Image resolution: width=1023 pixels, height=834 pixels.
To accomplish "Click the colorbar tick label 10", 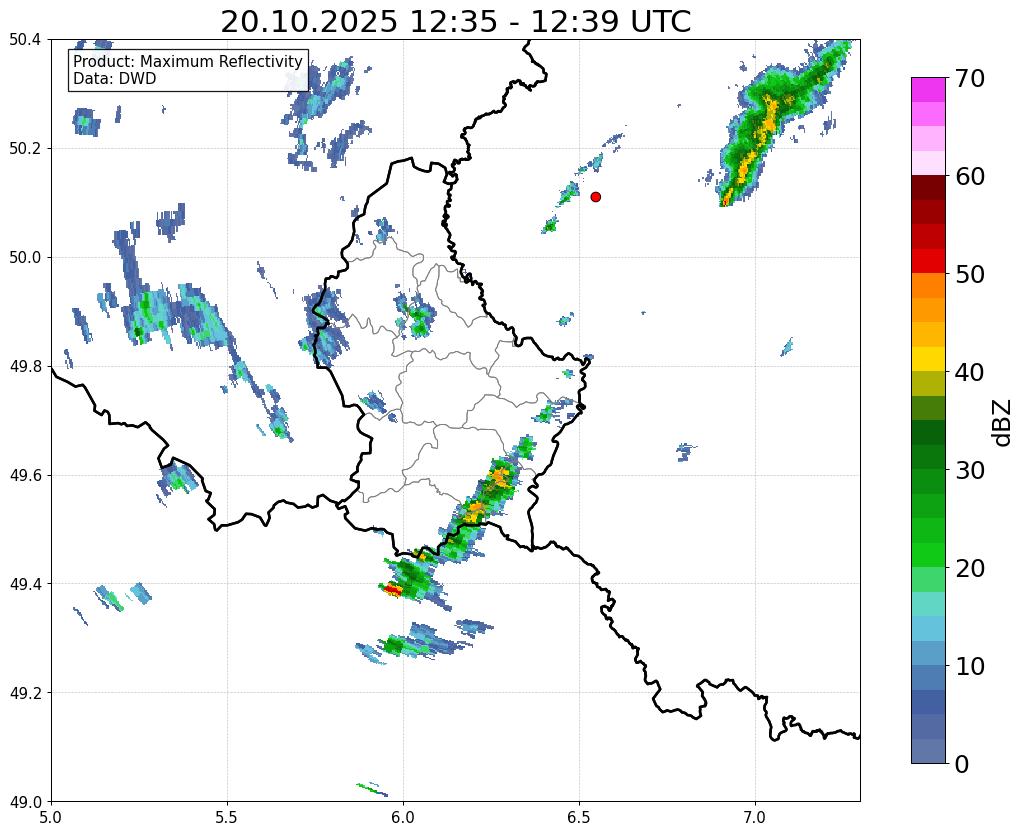I will [970, 666].
